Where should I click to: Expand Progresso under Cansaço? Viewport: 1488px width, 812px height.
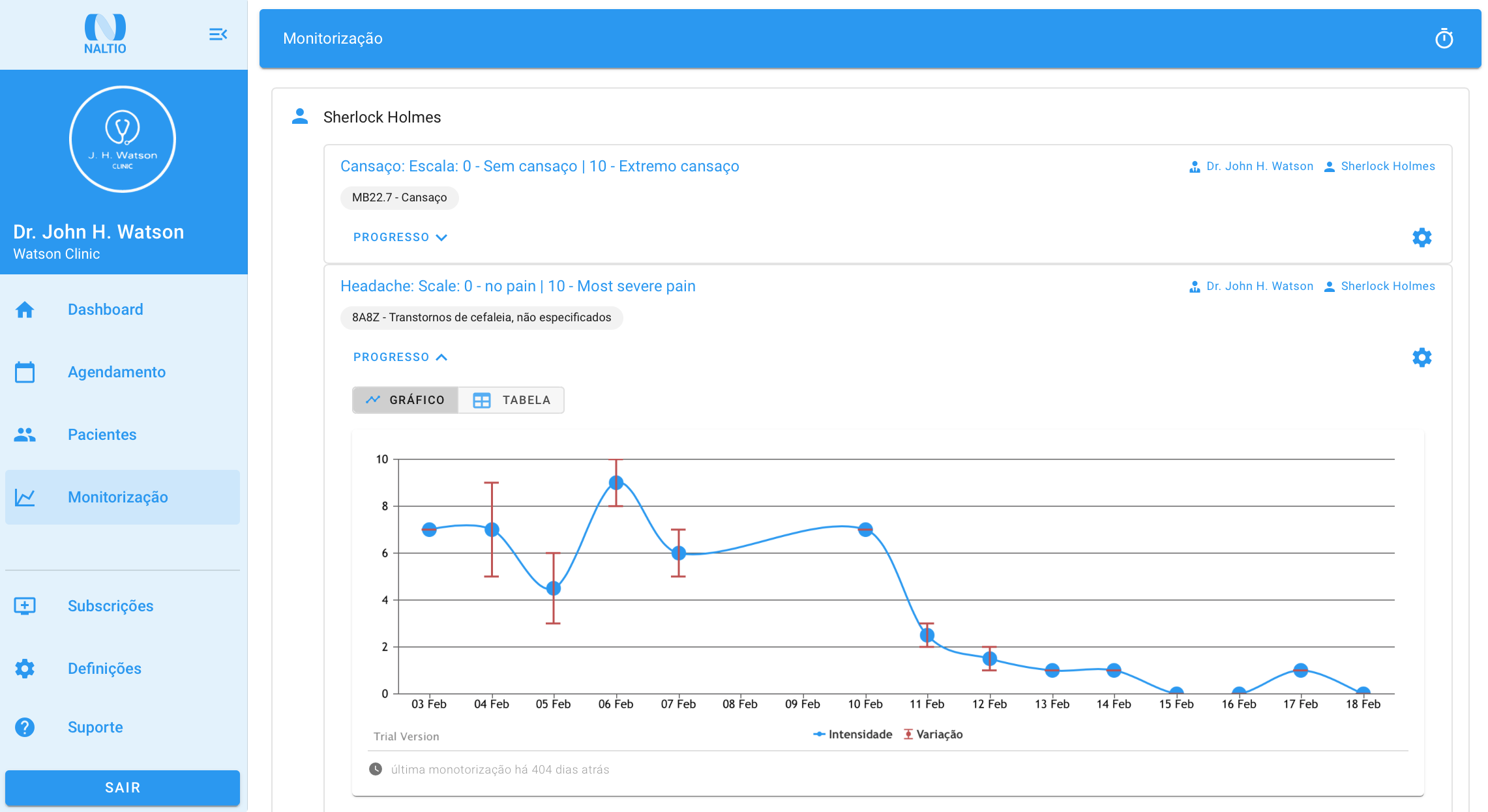[x=400, y=237]
